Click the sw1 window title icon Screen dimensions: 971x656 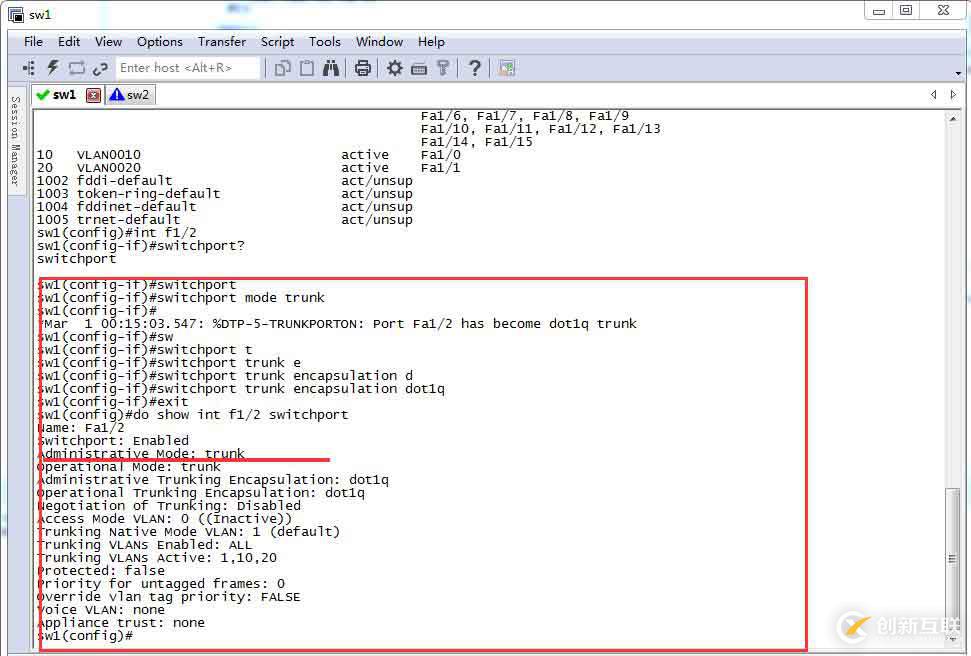click(x=15, y=14)
